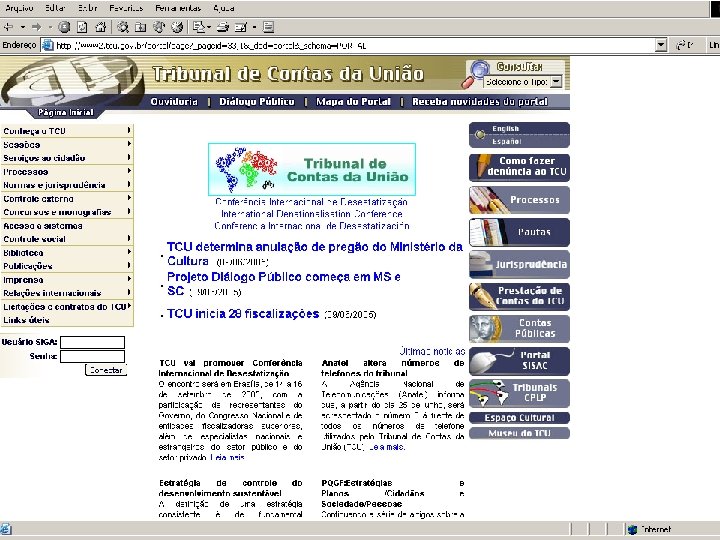
Task: Click the Ouvidoria header link
Action: pyautogui.click(x=174, y=101)
